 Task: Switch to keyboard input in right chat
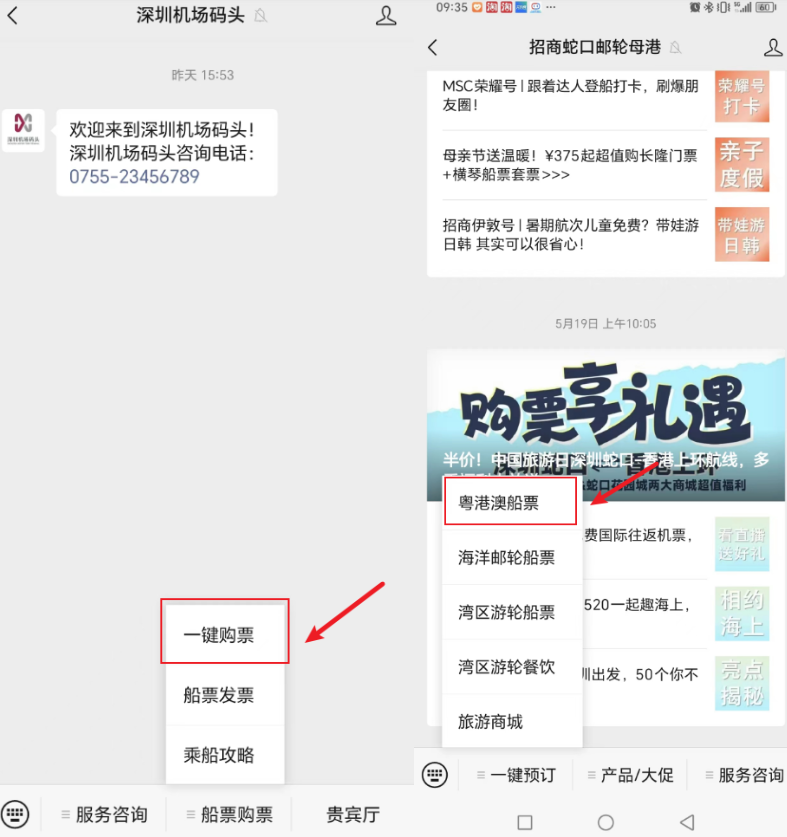click(x=434, y=775)
